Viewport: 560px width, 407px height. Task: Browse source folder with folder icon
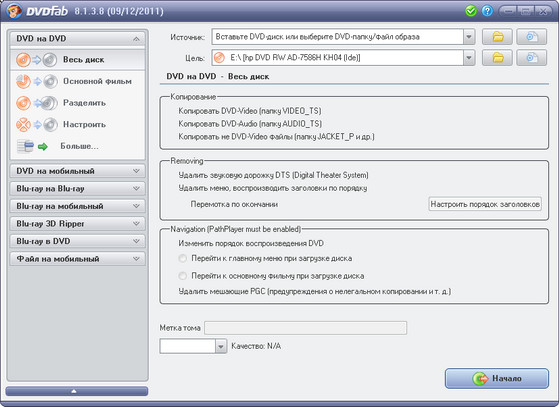tap(497, 37)
